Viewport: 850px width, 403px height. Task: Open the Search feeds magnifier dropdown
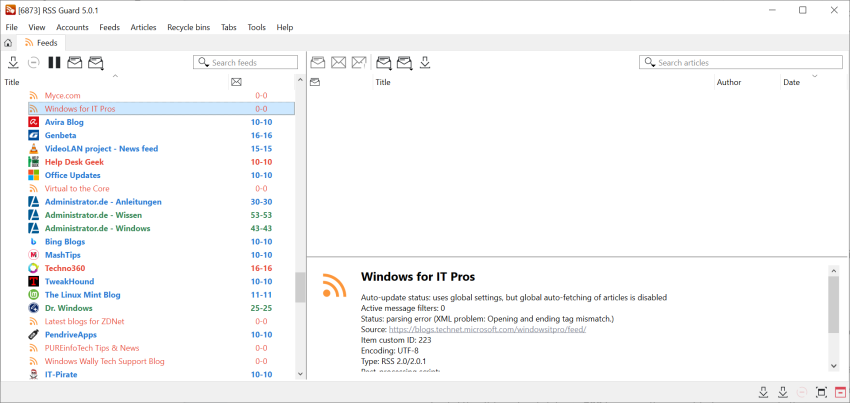coord(205,63)
